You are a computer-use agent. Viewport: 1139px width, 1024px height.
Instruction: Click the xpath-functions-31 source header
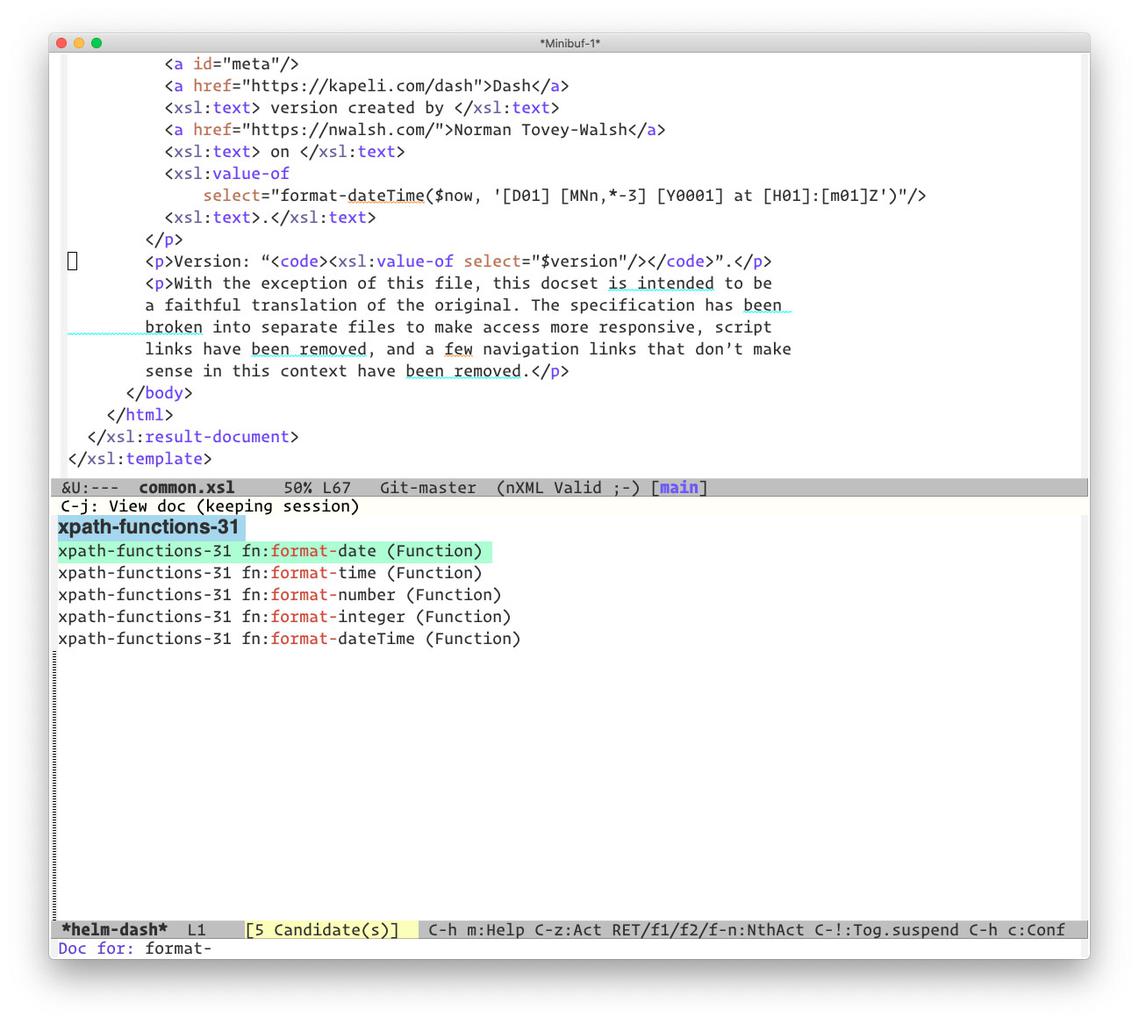[151, 527]
